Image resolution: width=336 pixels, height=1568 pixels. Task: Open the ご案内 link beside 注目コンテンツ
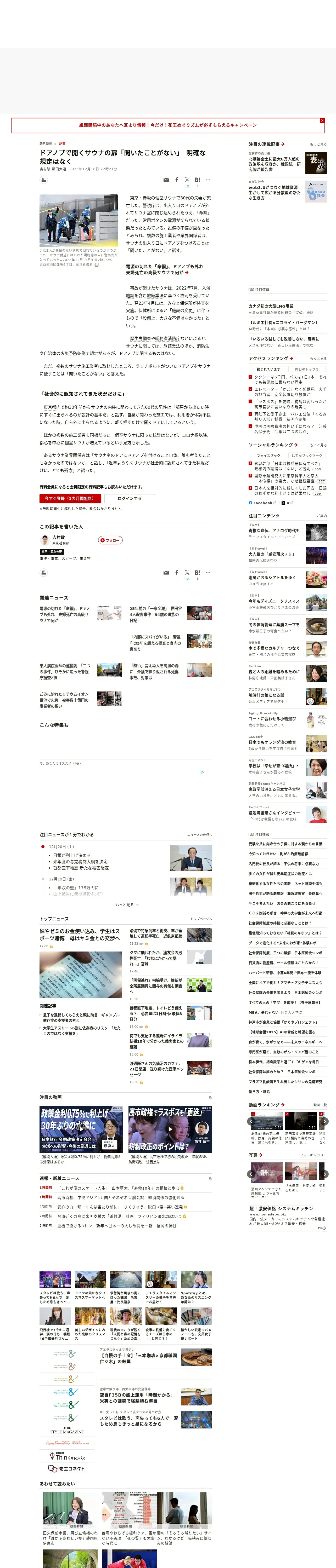tap(321, 516)
